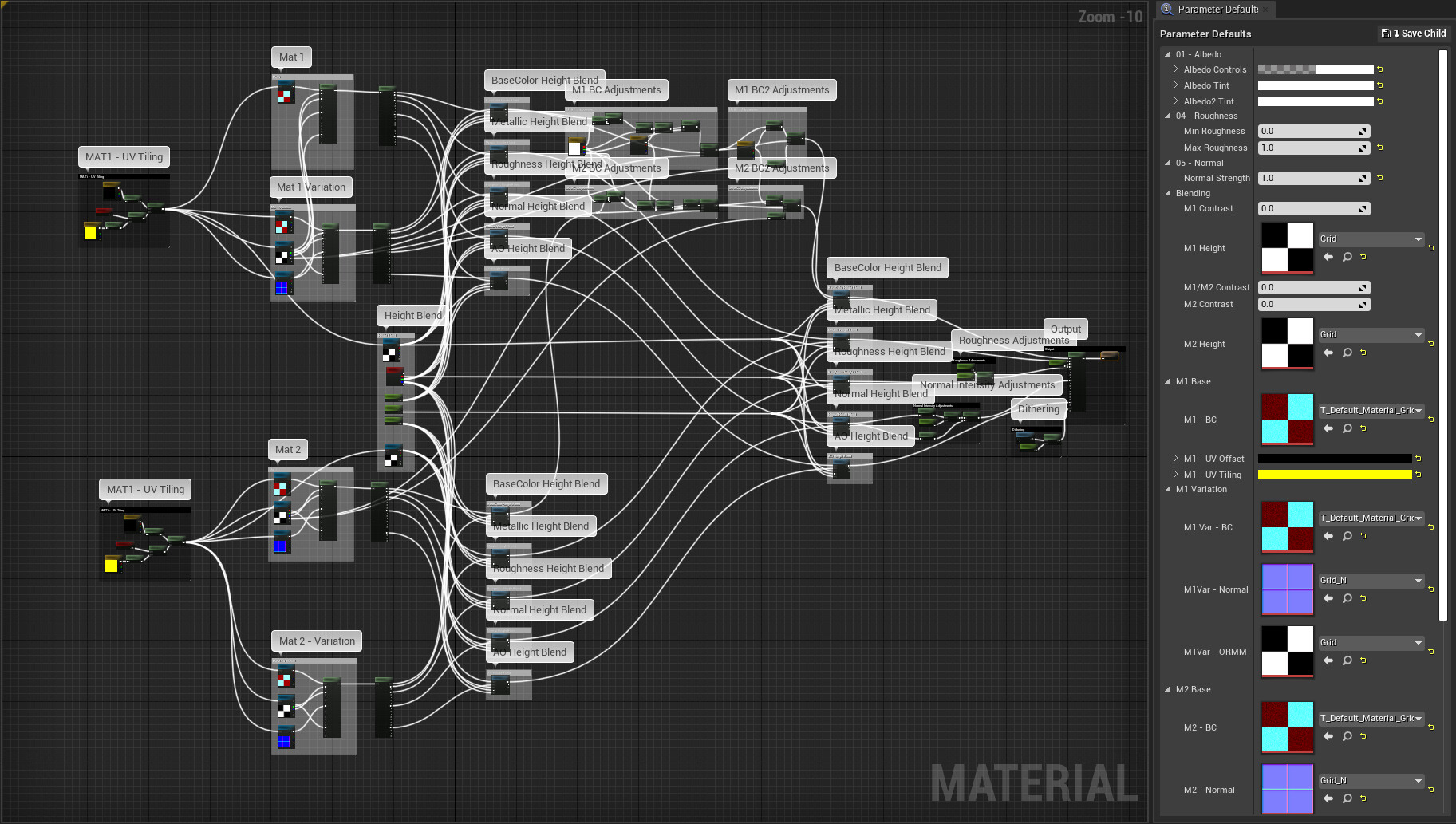Image resolution: width=1456 pixels, height=824 pixels.
Task: Click the reset arrow beside M1 - UV Tiling
Action: [x=1419, y=475]
